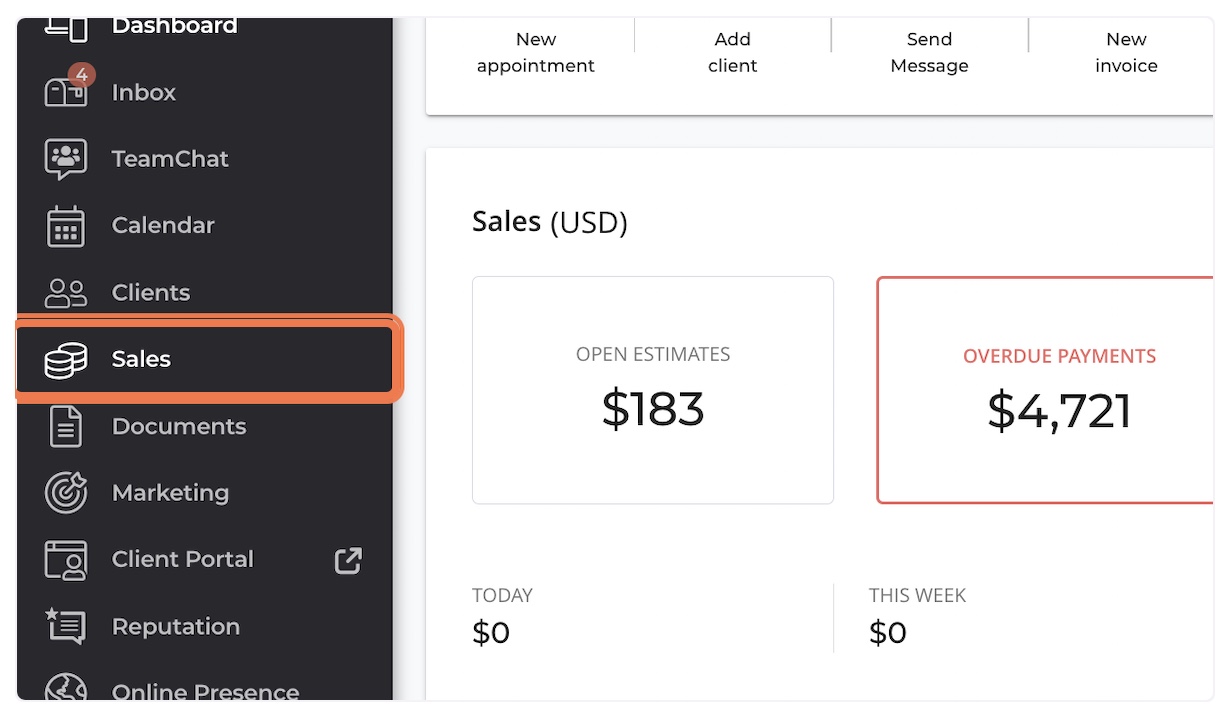Image resolution: width=1224 pixels, height=722 pixels.
Task: Open the Open Estimates $183 card
Action: (x=653, y=390)
